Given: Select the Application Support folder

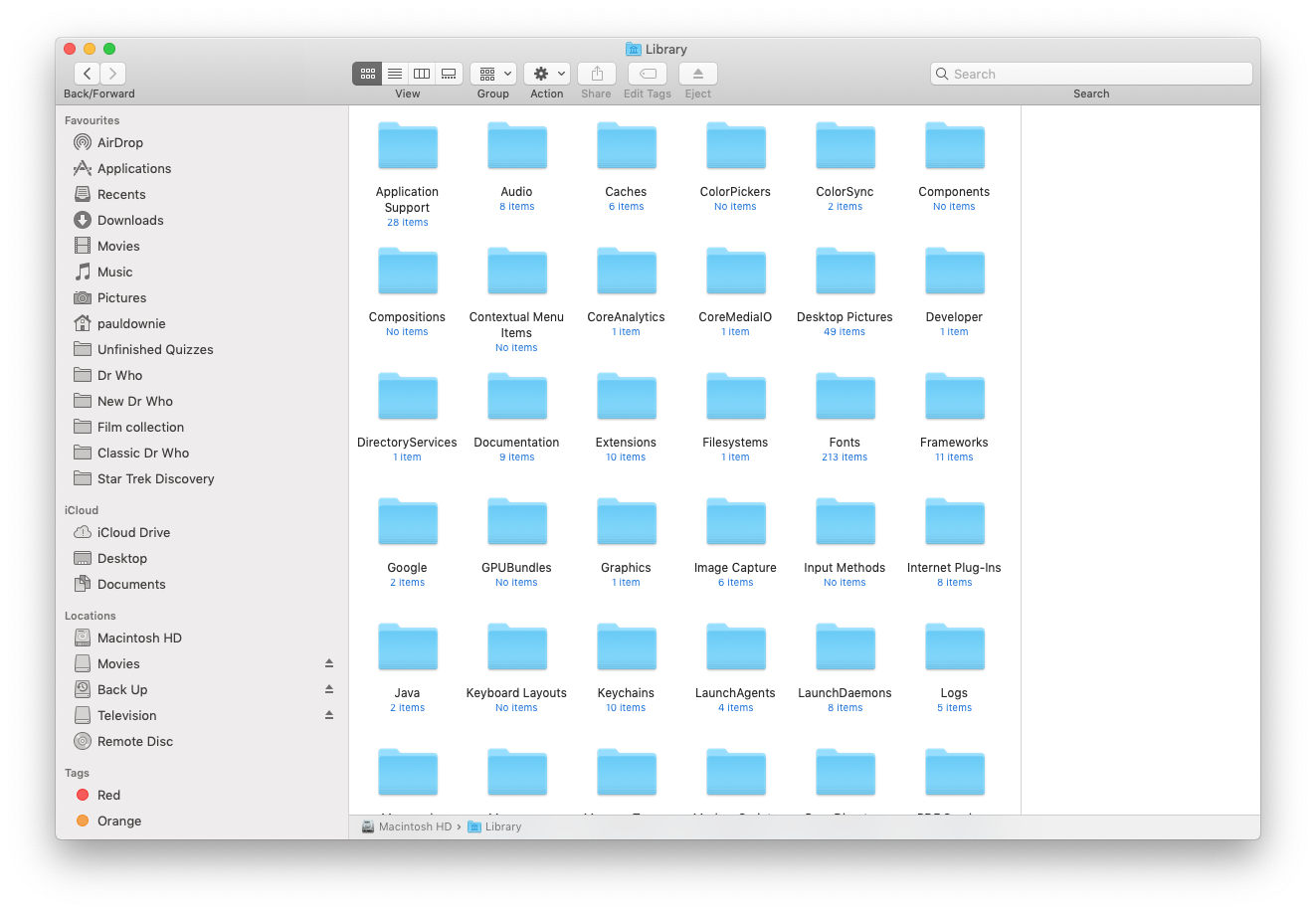Looking at the screenshot, I should [408, 146].
